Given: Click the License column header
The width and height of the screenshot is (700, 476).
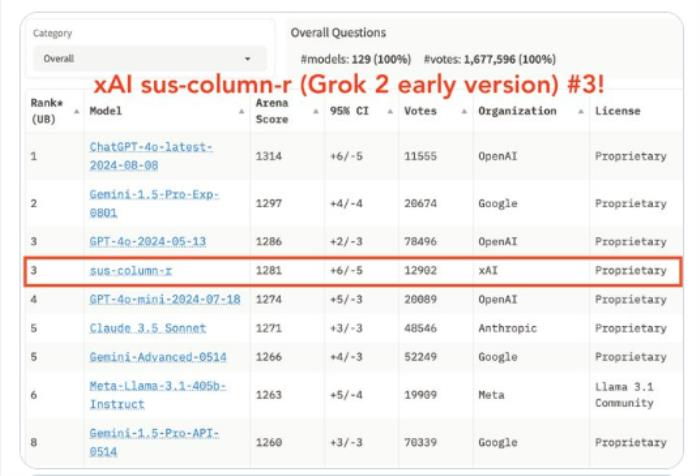Looking at the screenshot, I should [x=617, y=111].
